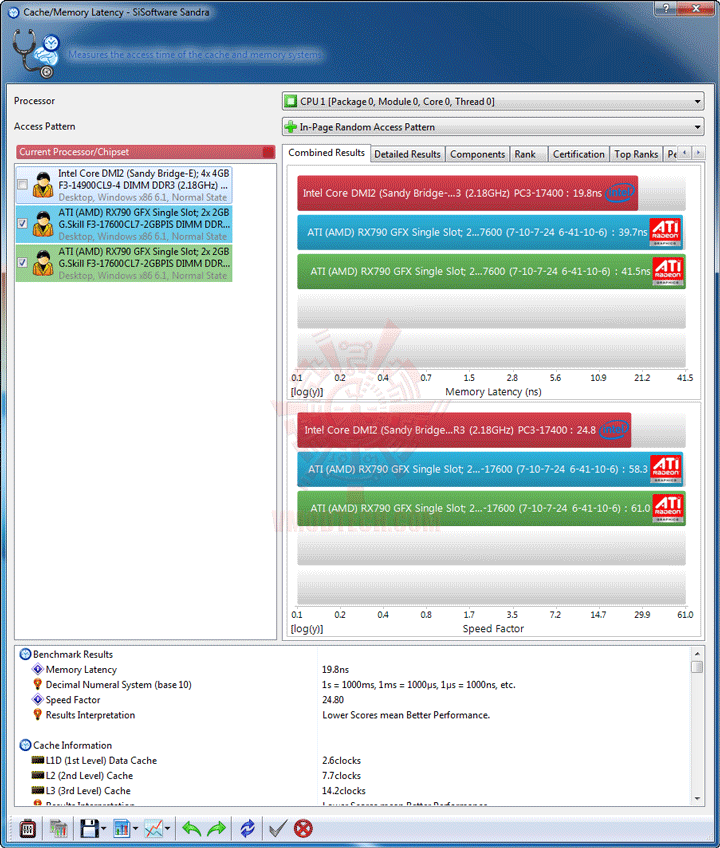The height and width of the screenshot is (848, 720).
Task: Click the help question mark in title bar
Action: (x=665, y=8)
